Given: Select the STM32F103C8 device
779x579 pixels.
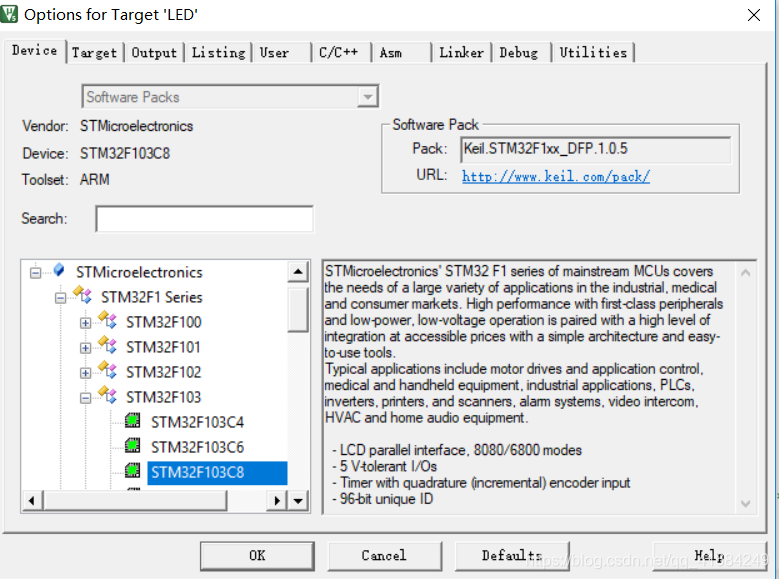Looking at the screenshot, I should pos(217,472).
